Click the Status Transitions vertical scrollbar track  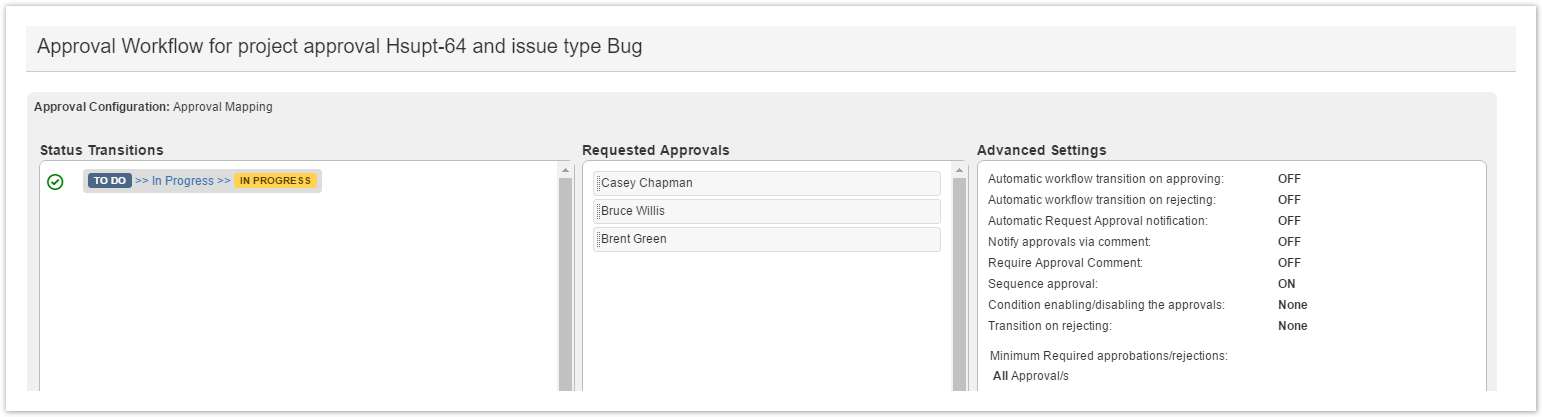pos(566,290)
